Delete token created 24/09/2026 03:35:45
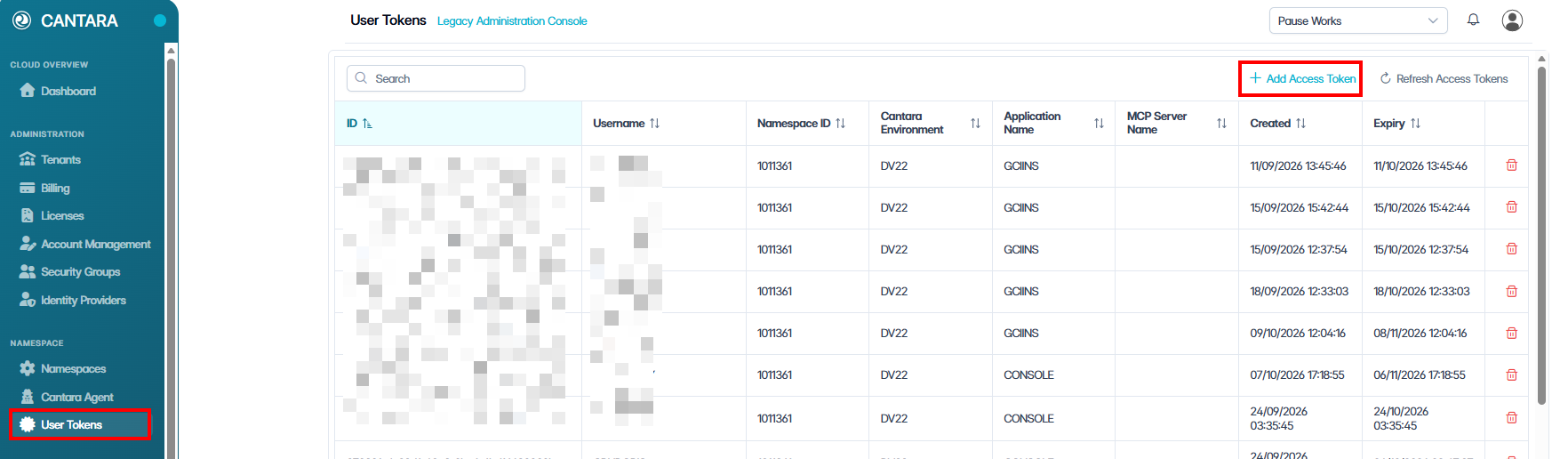Screen dimensions: 1568x459 click(x=1511, y=418)
